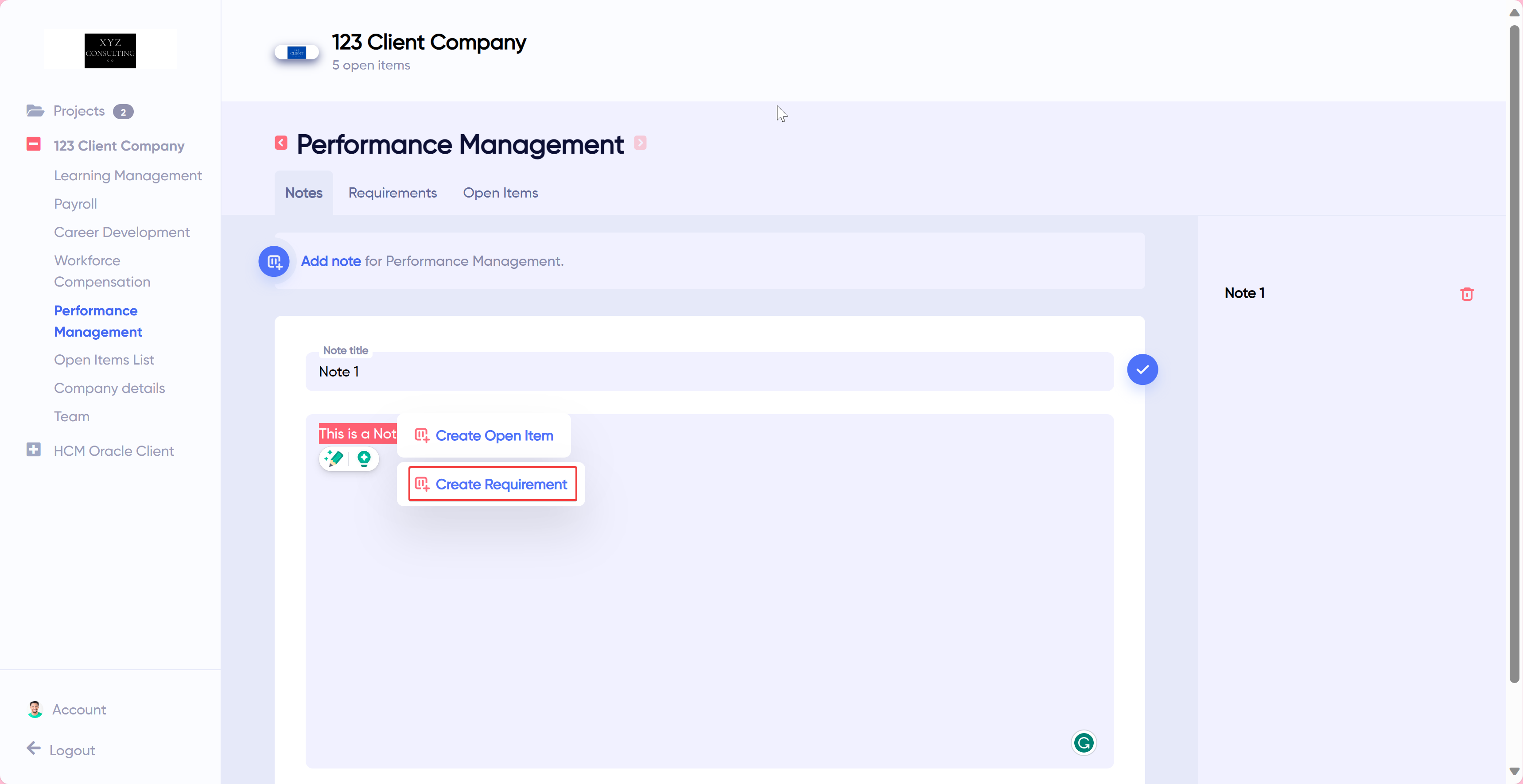The image size is (1523, 784).
Task: Click the blue Add note icon
Action: [x=274, y=261]
